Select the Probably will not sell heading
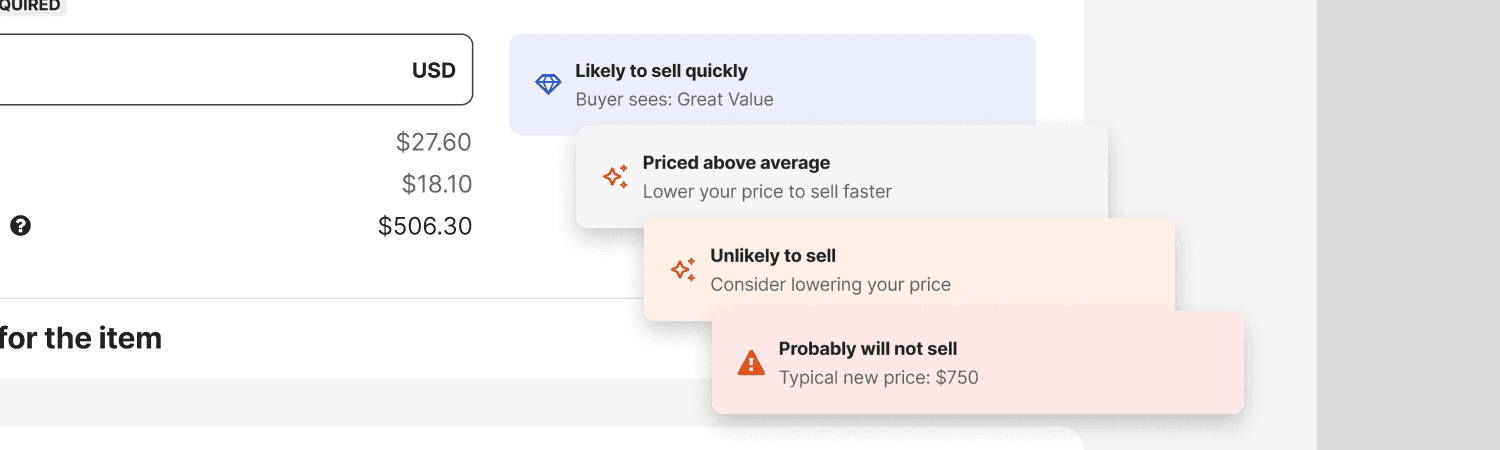 [868, 349]
